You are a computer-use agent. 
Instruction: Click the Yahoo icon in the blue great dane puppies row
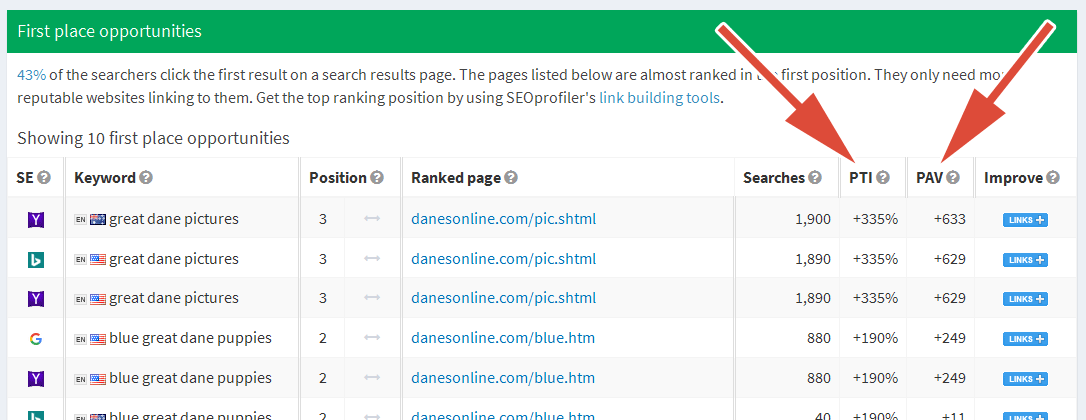point(36,379)
